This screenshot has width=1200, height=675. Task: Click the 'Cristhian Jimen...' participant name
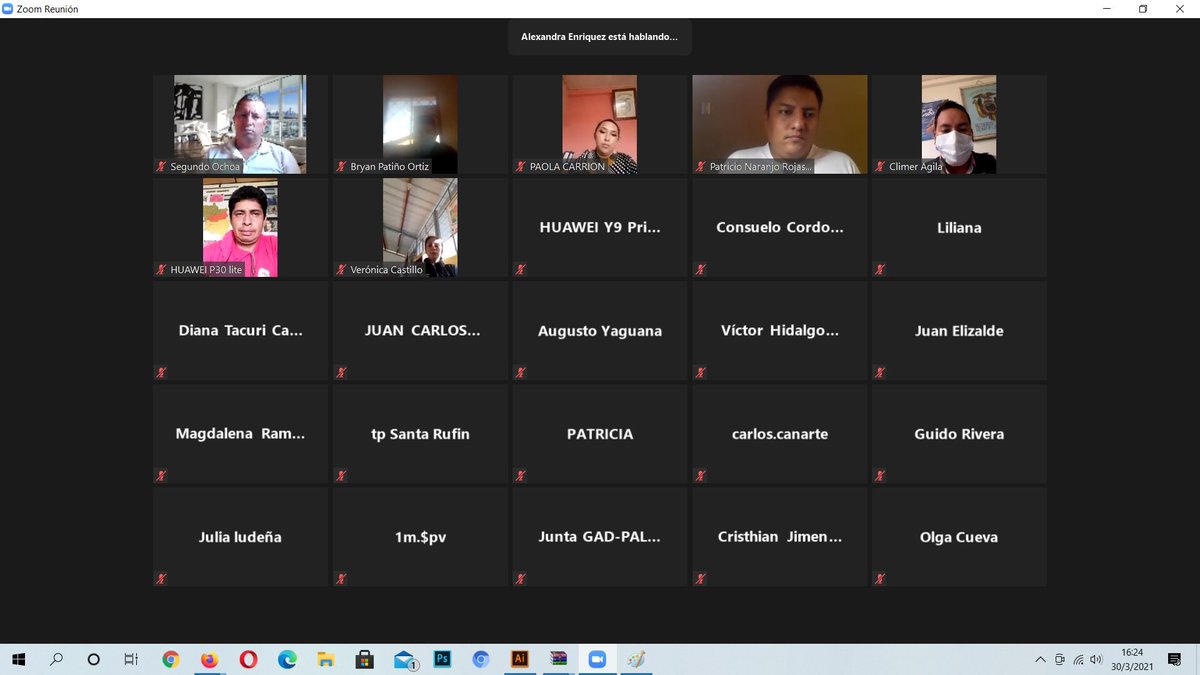(x=780, y=536)
